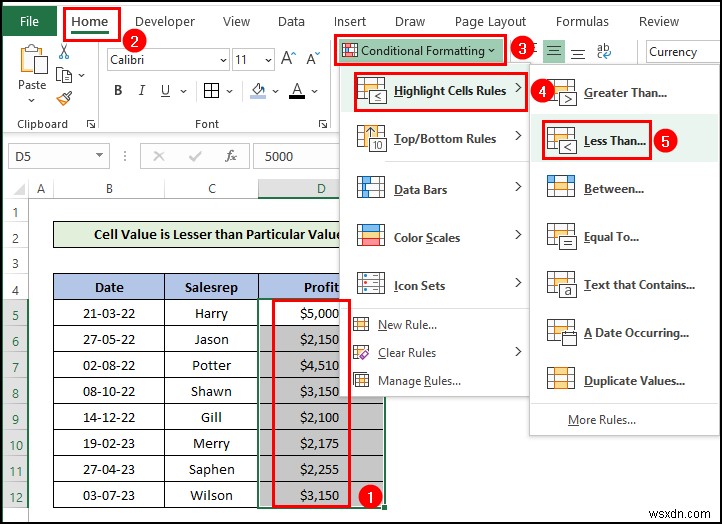This screenshot has height=524, width=722.
Task: Click the Insert Function fx icon
Action: 231,156
